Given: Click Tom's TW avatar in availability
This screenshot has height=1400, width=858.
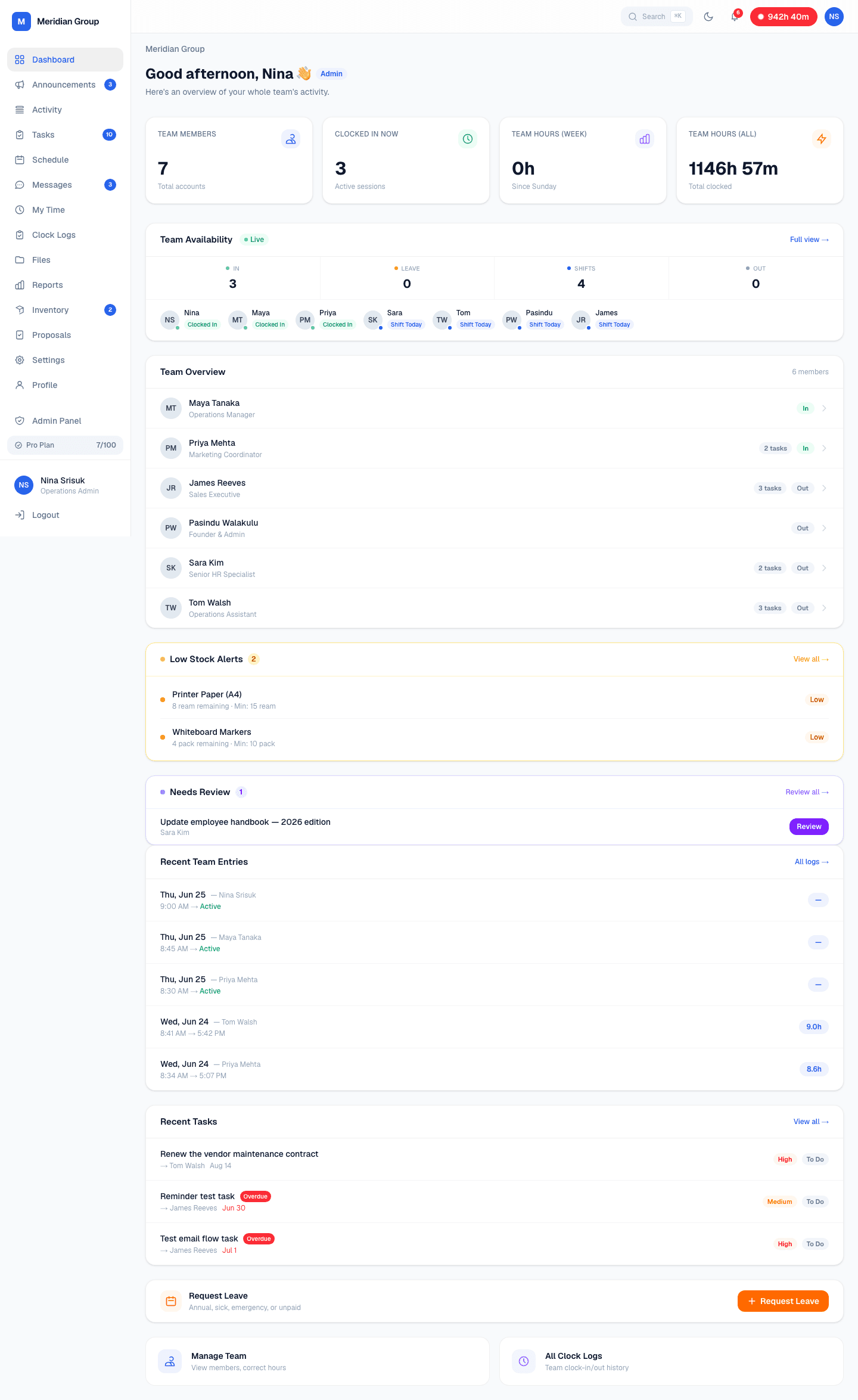Looking at the screenshot, I should click(442, 320).
